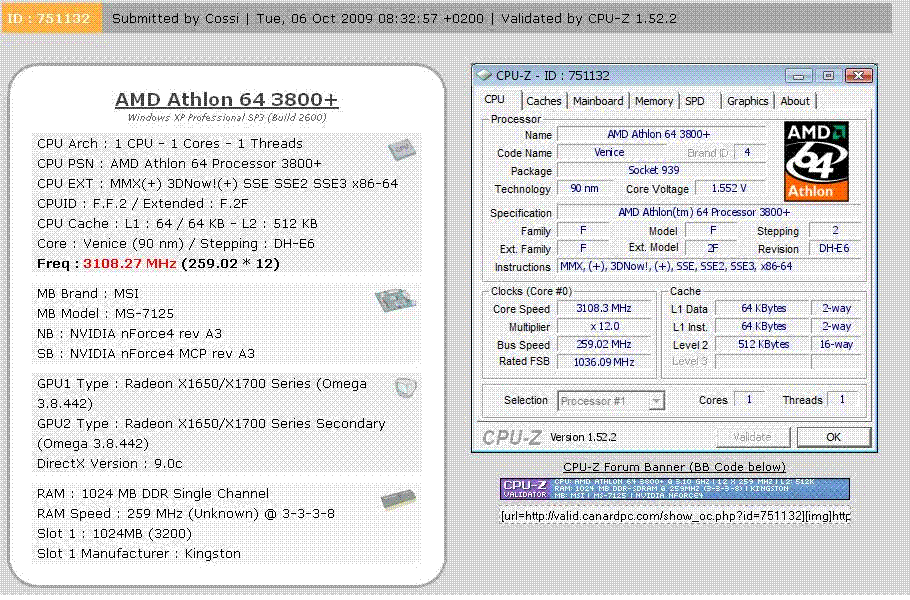Click the CPU-Z Forum Banner link
910x600 pixels.
pyautogui.click(x=674, y=467)
